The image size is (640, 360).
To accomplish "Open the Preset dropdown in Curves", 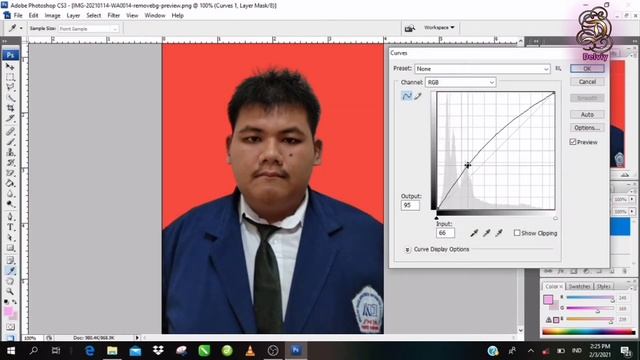I will pyautogui.click(x=482, y=69).
